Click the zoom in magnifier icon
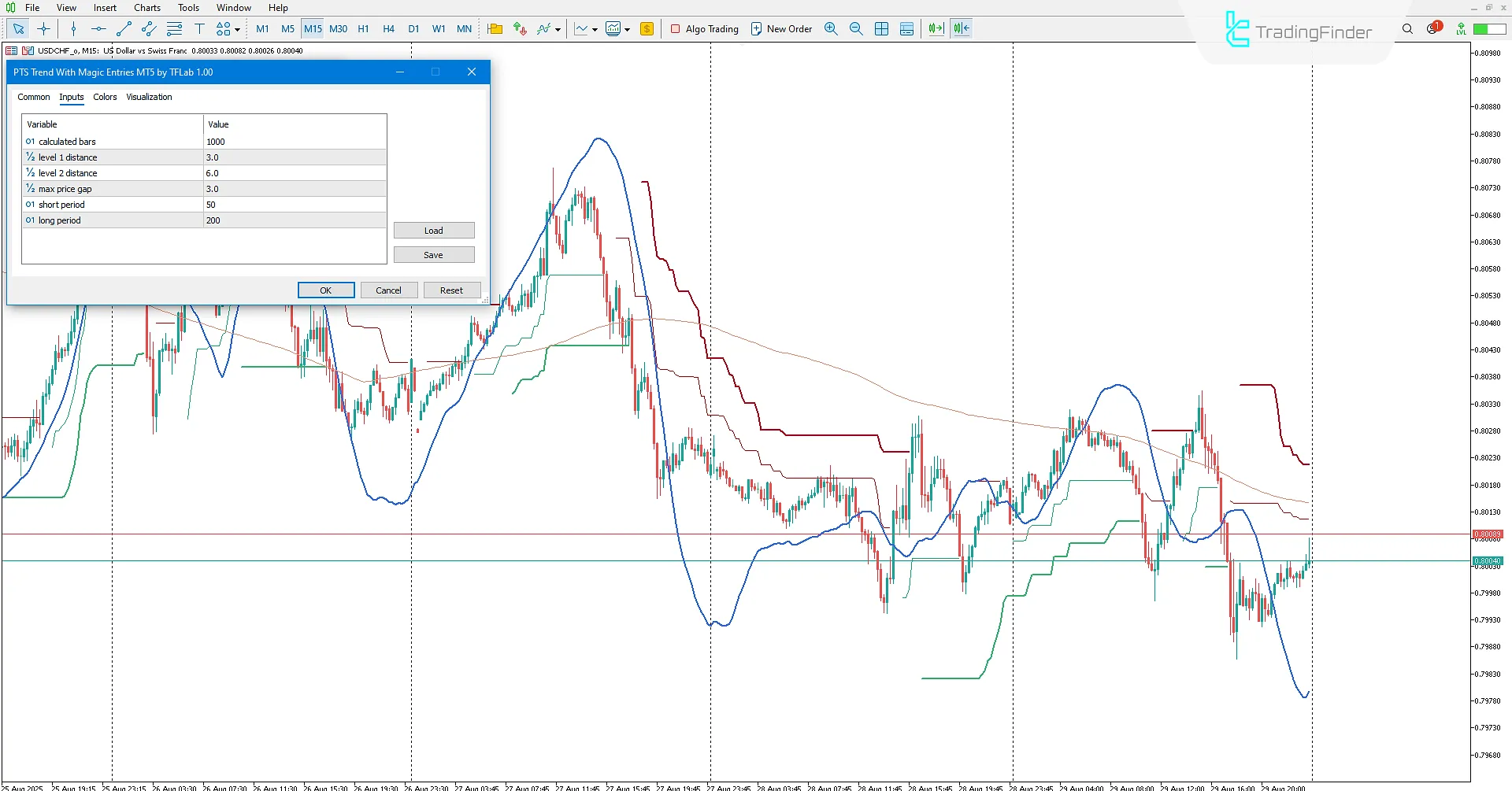 (x=831, y=29)
